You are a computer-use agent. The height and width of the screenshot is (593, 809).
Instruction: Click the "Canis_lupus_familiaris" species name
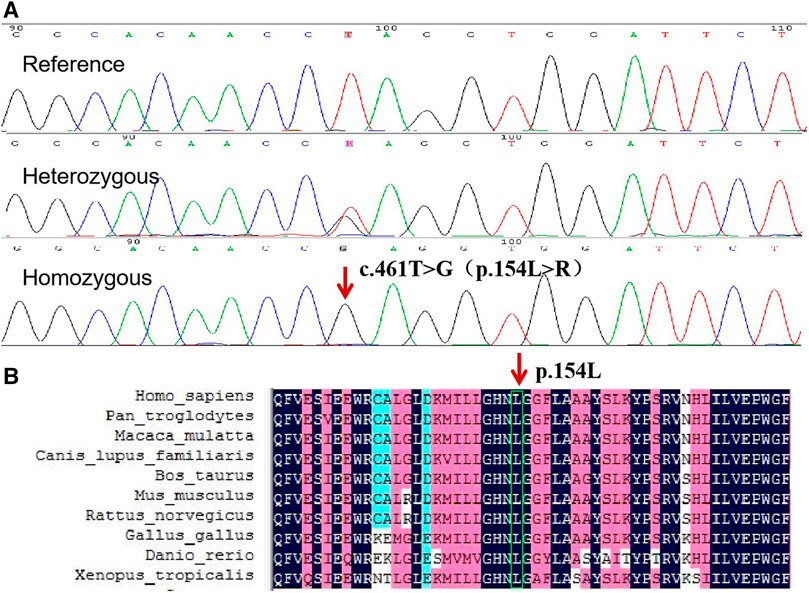pos(144,456)
